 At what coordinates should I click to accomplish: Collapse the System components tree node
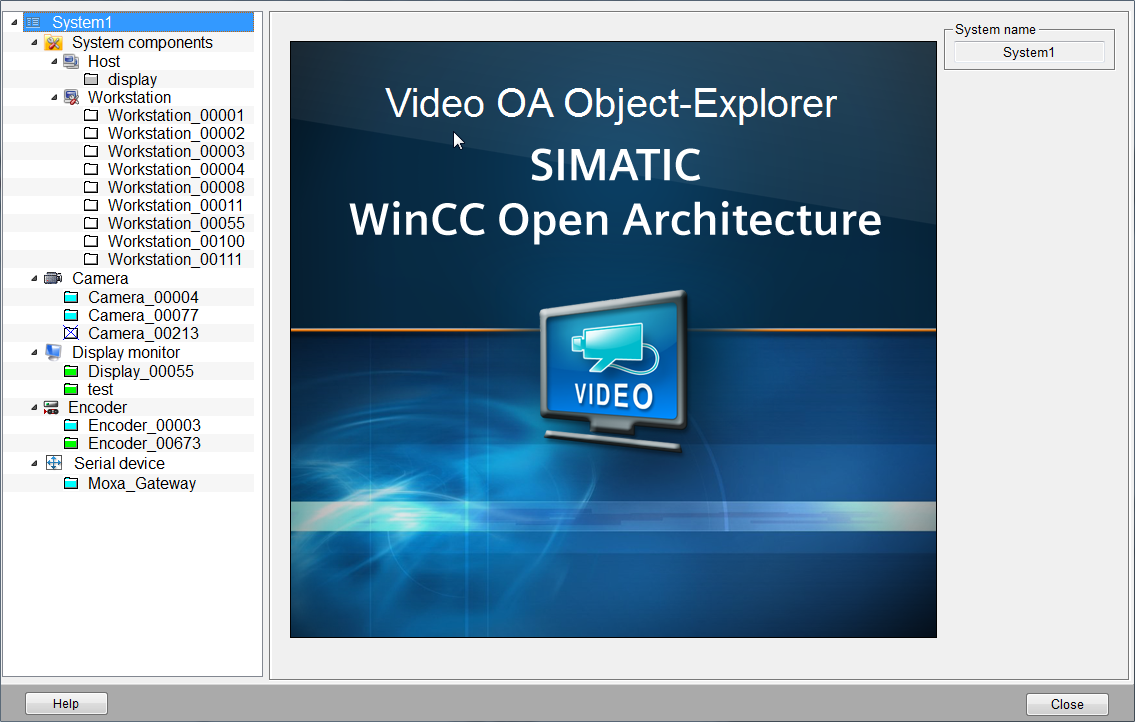(x=35, y=43)
